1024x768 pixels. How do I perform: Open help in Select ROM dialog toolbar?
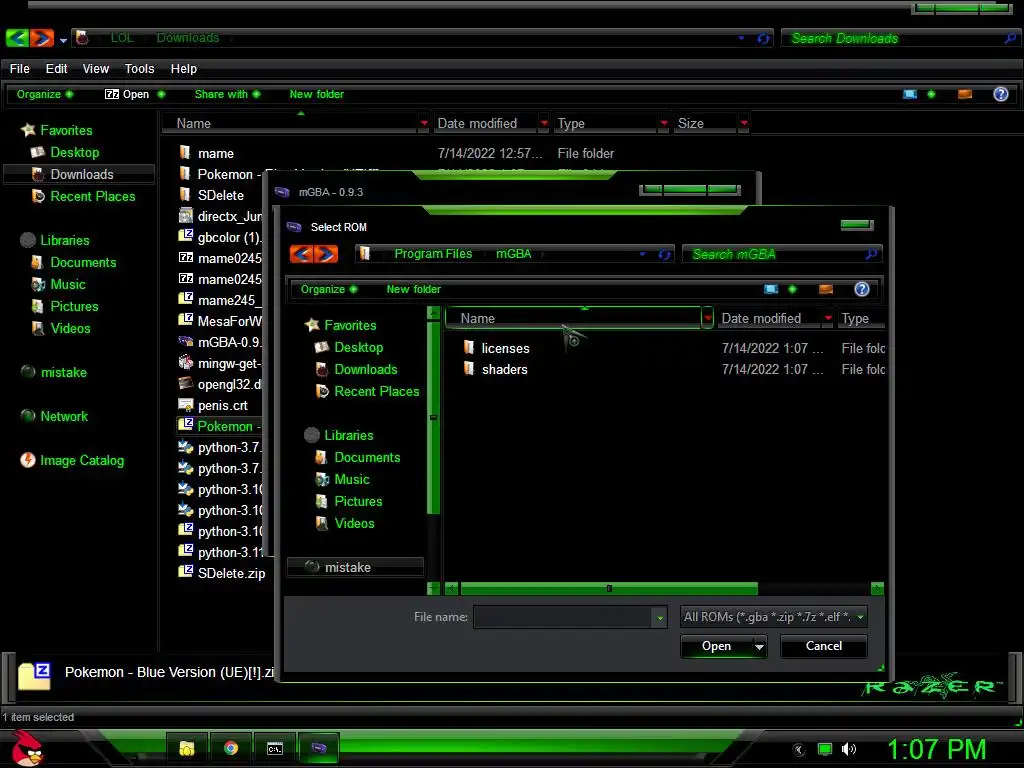[861, 289]
